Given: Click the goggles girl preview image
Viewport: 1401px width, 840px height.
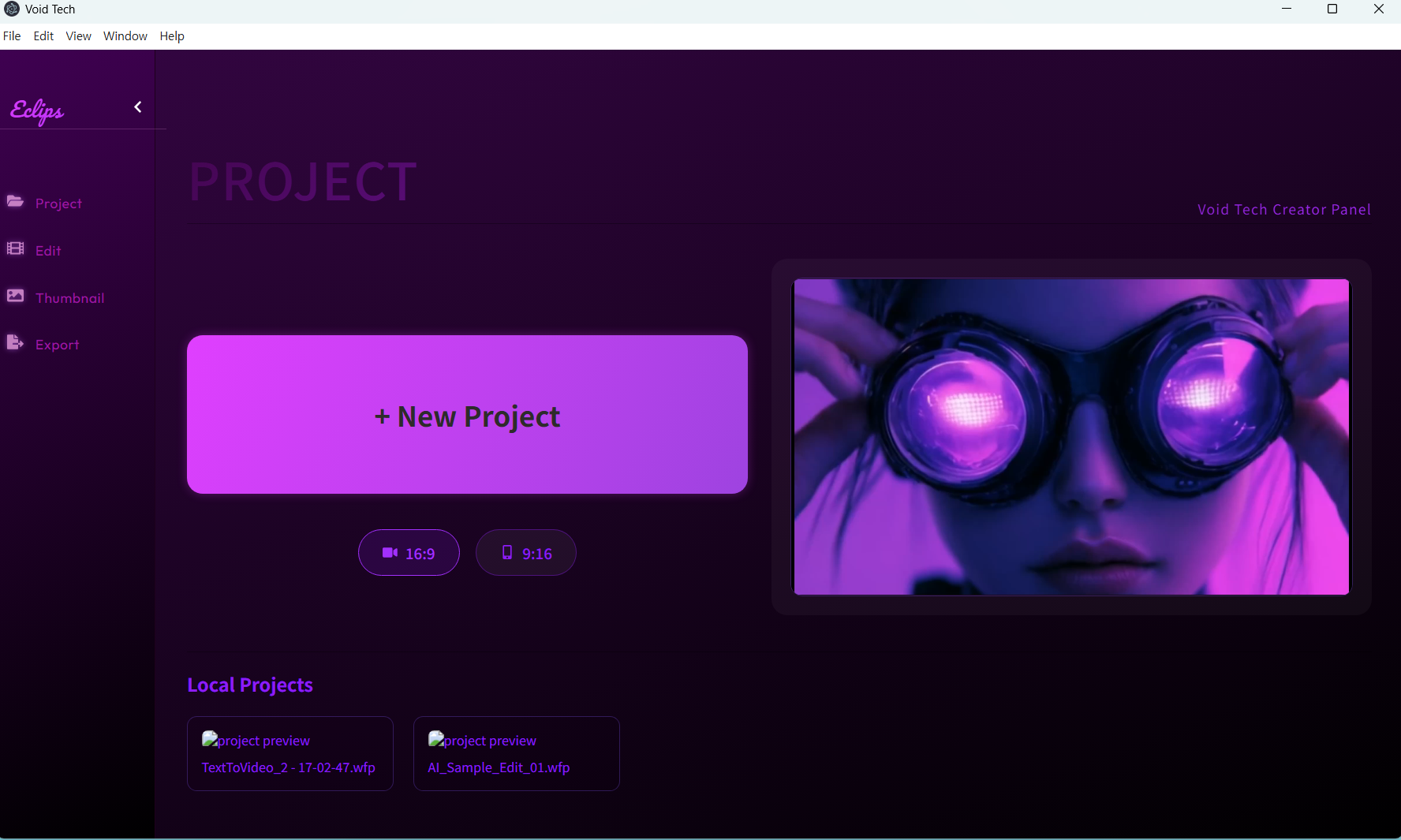Looking at the screenshot, I should (x=1071, y=437).
